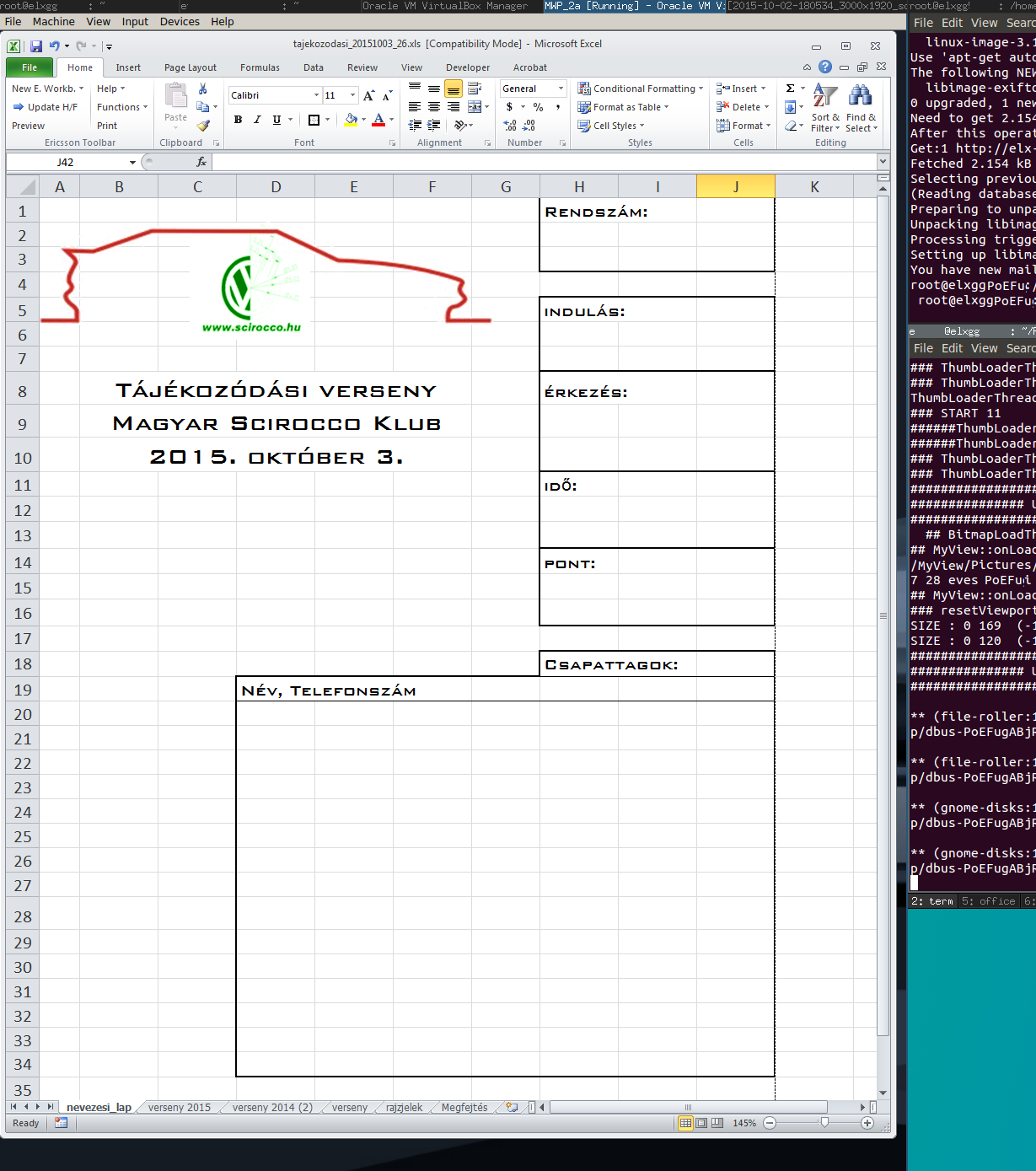The width and height of the screenshot is (1036, 1171).
Task: Click the Percent Style icon
Action: coord(538,107)
